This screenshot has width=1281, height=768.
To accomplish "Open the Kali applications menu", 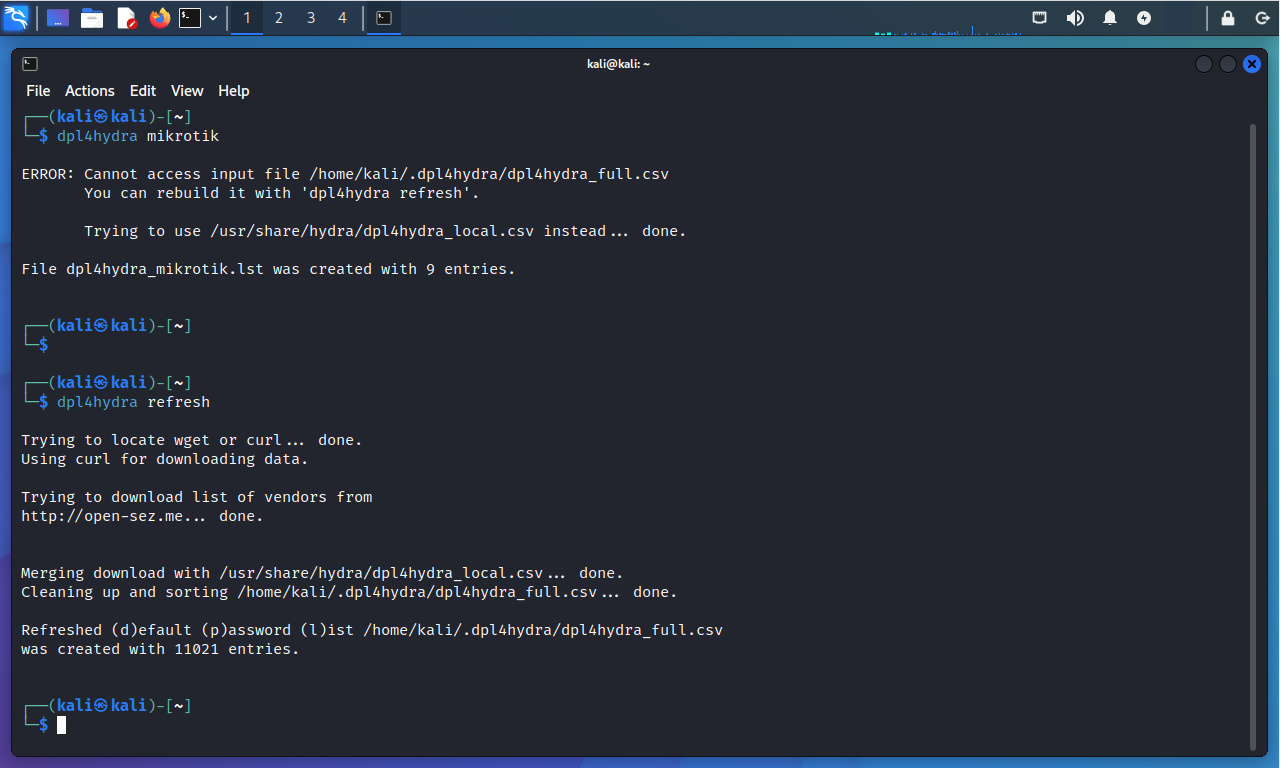I will 16,17.
